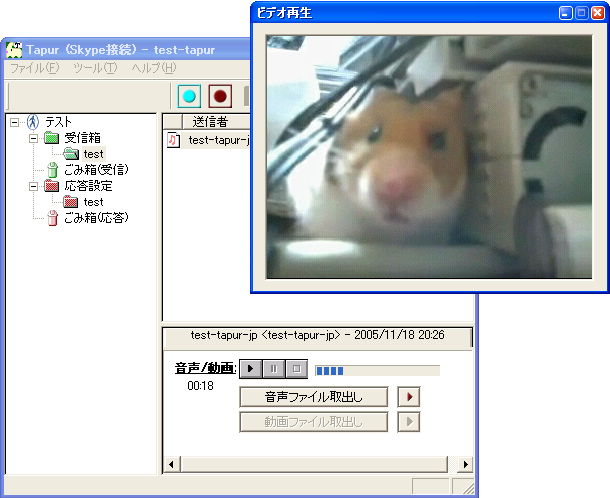Stop the audio/video playback
Image resolution: width=610 pixels, height=498 pixels.
tap(295, 369)
